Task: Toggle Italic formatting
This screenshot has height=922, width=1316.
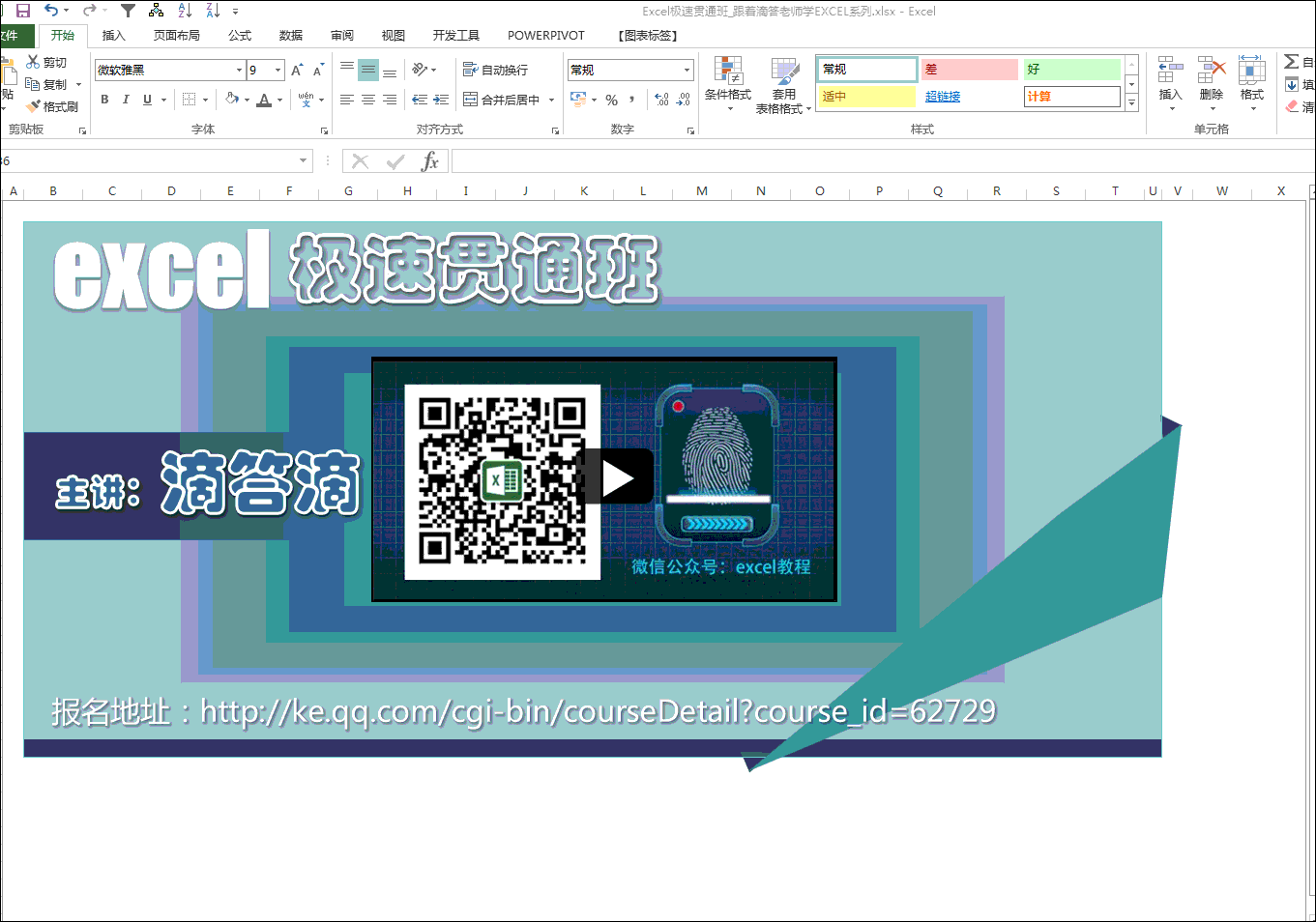Action: (126, 100)
